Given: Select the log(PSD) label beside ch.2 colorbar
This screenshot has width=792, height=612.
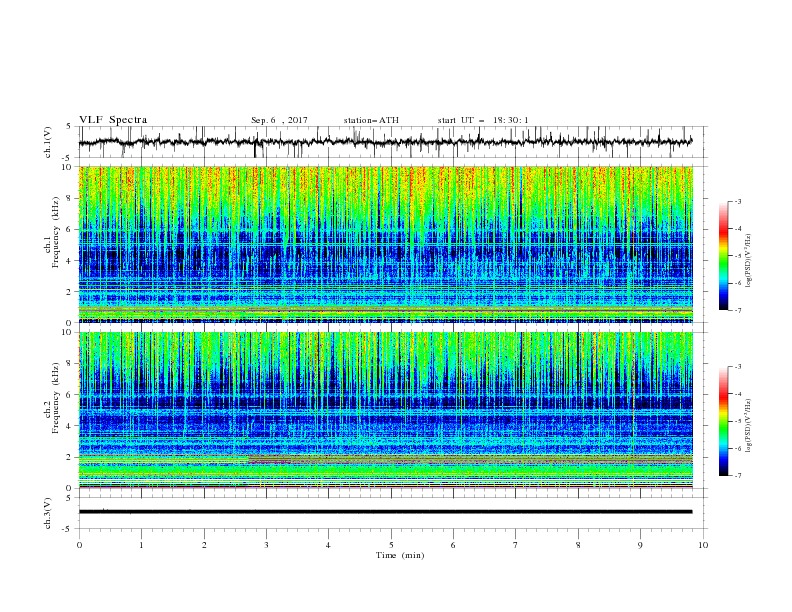Looking at the screenshot, I should (x=749, y=426).
